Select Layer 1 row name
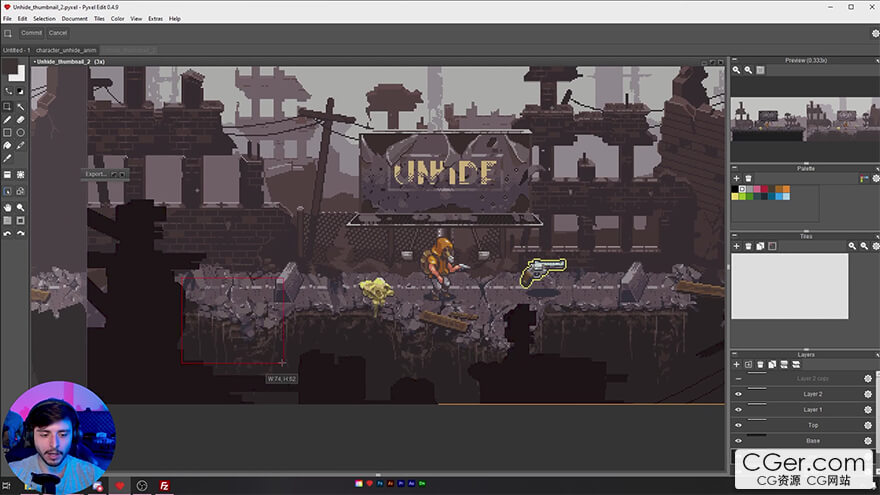Image resolution: width=880 pixels, height=495 pixels. (813, 410)
